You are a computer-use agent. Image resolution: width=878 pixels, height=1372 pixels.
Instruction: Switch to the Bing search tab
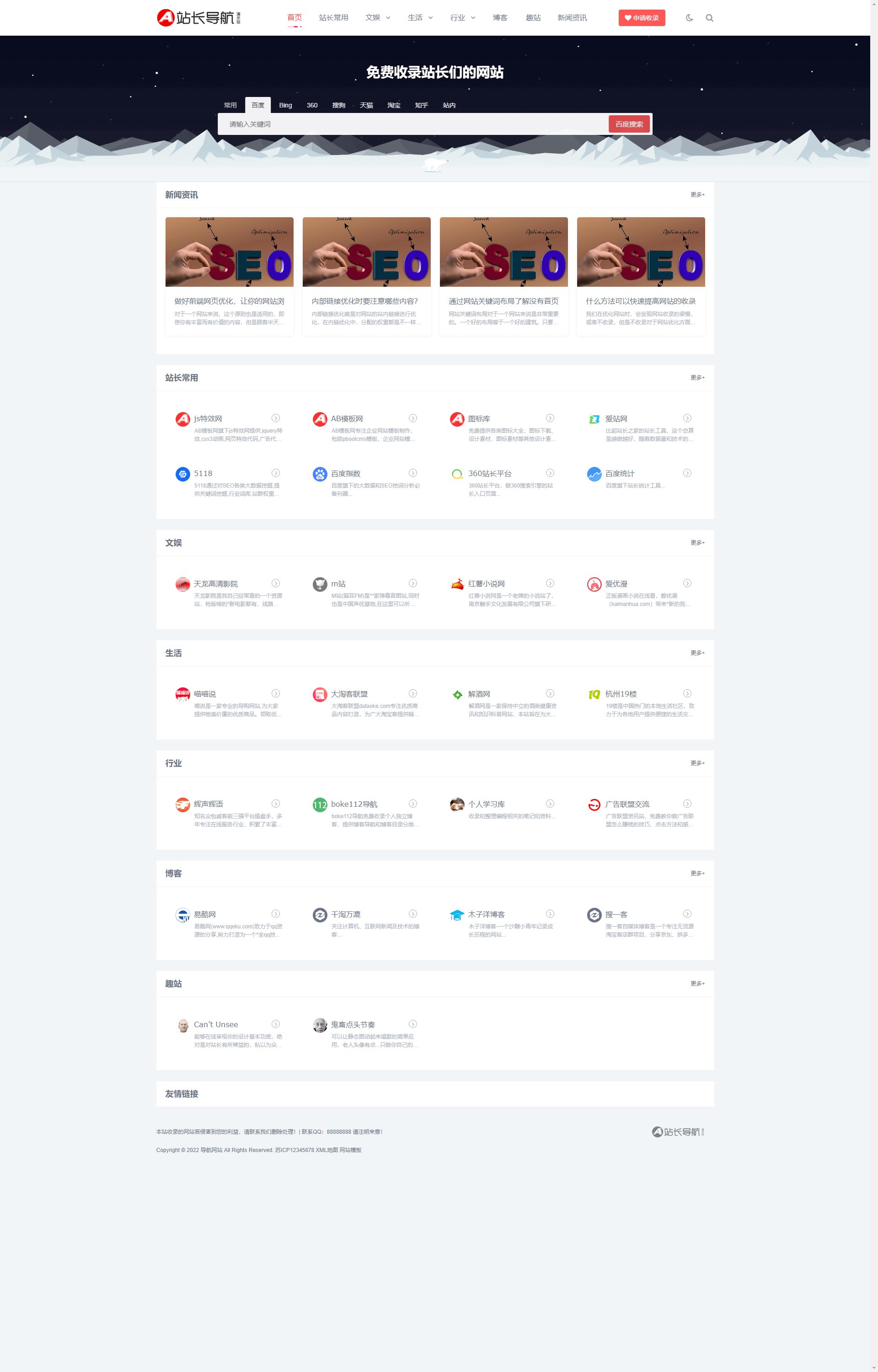[286, 105]
